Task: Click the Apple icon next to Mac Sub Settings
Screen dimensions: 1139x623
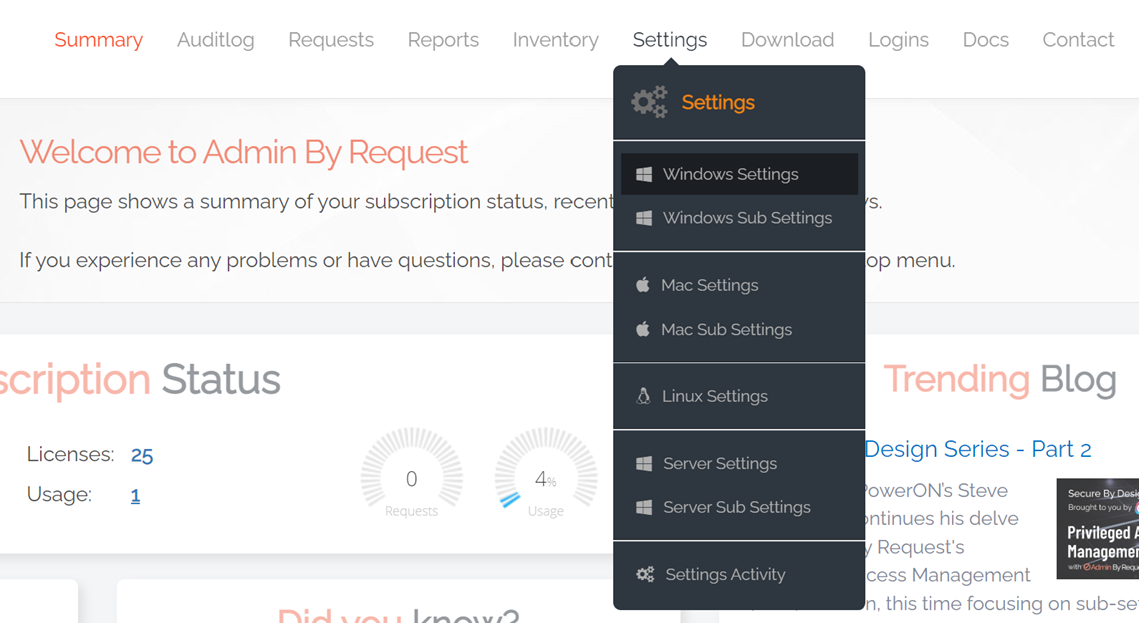Action: pos(643,329)
